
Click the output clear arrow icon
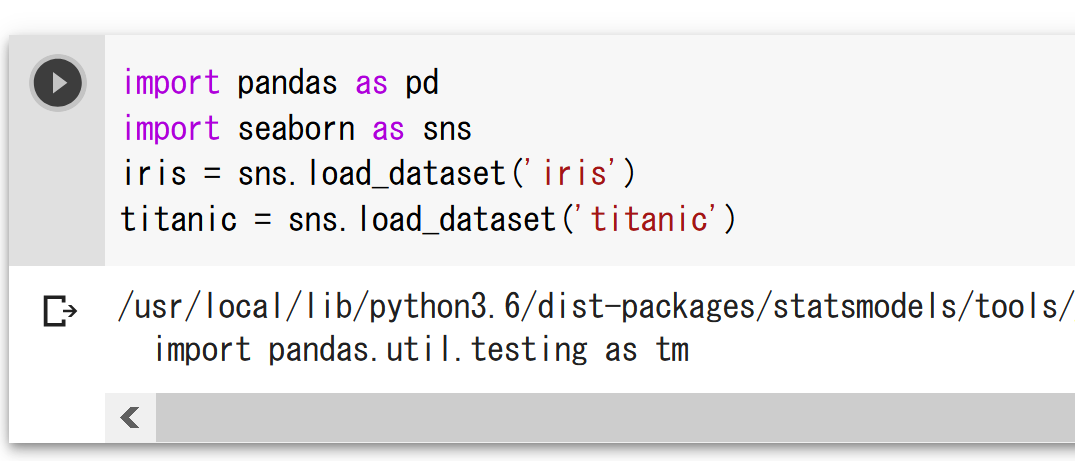(60, 311)
